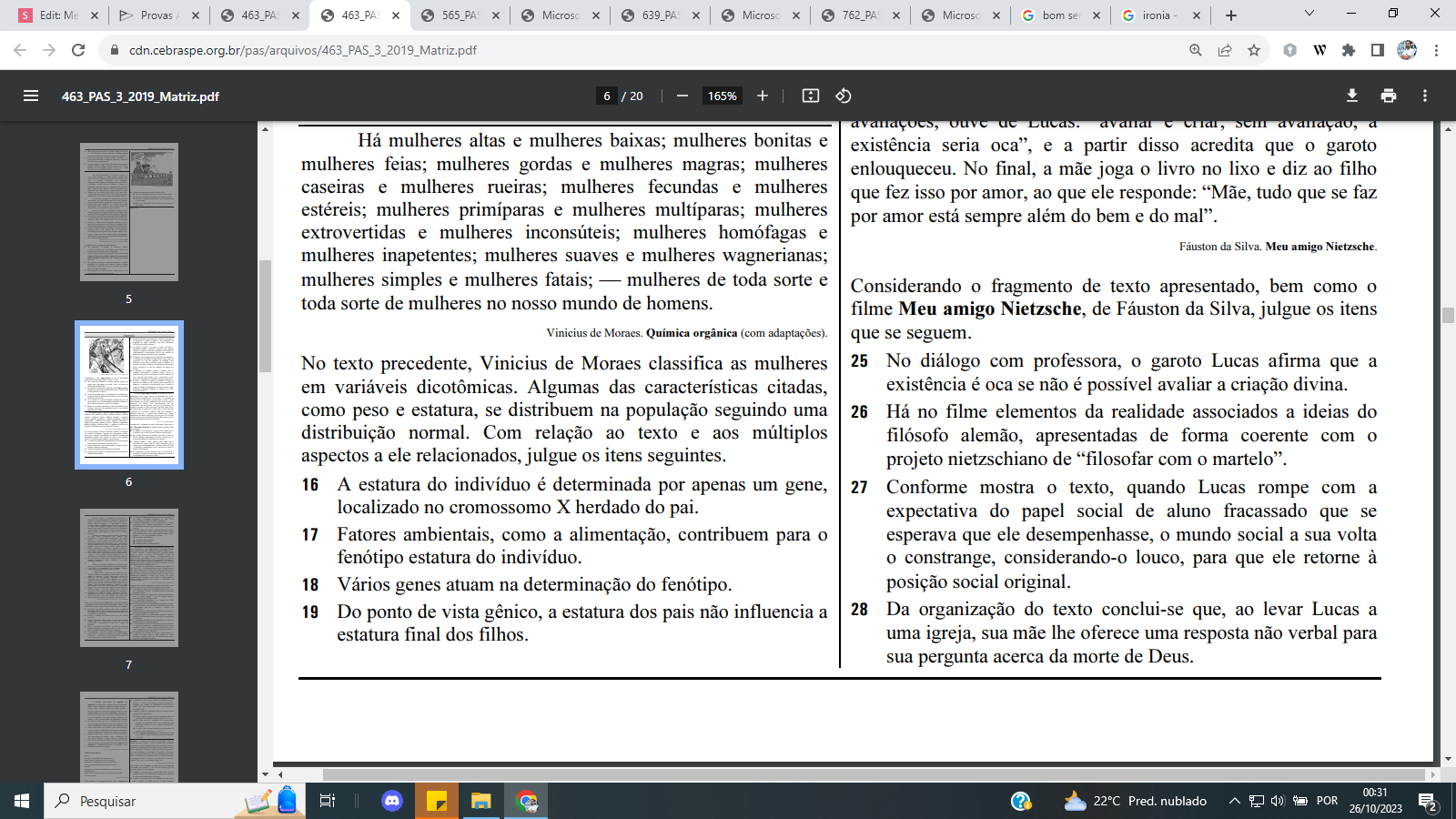Zoom out the PDF with minus button
Image resolution: width=1456 pixels, height=819 pixels.
[x=682, y=96]
